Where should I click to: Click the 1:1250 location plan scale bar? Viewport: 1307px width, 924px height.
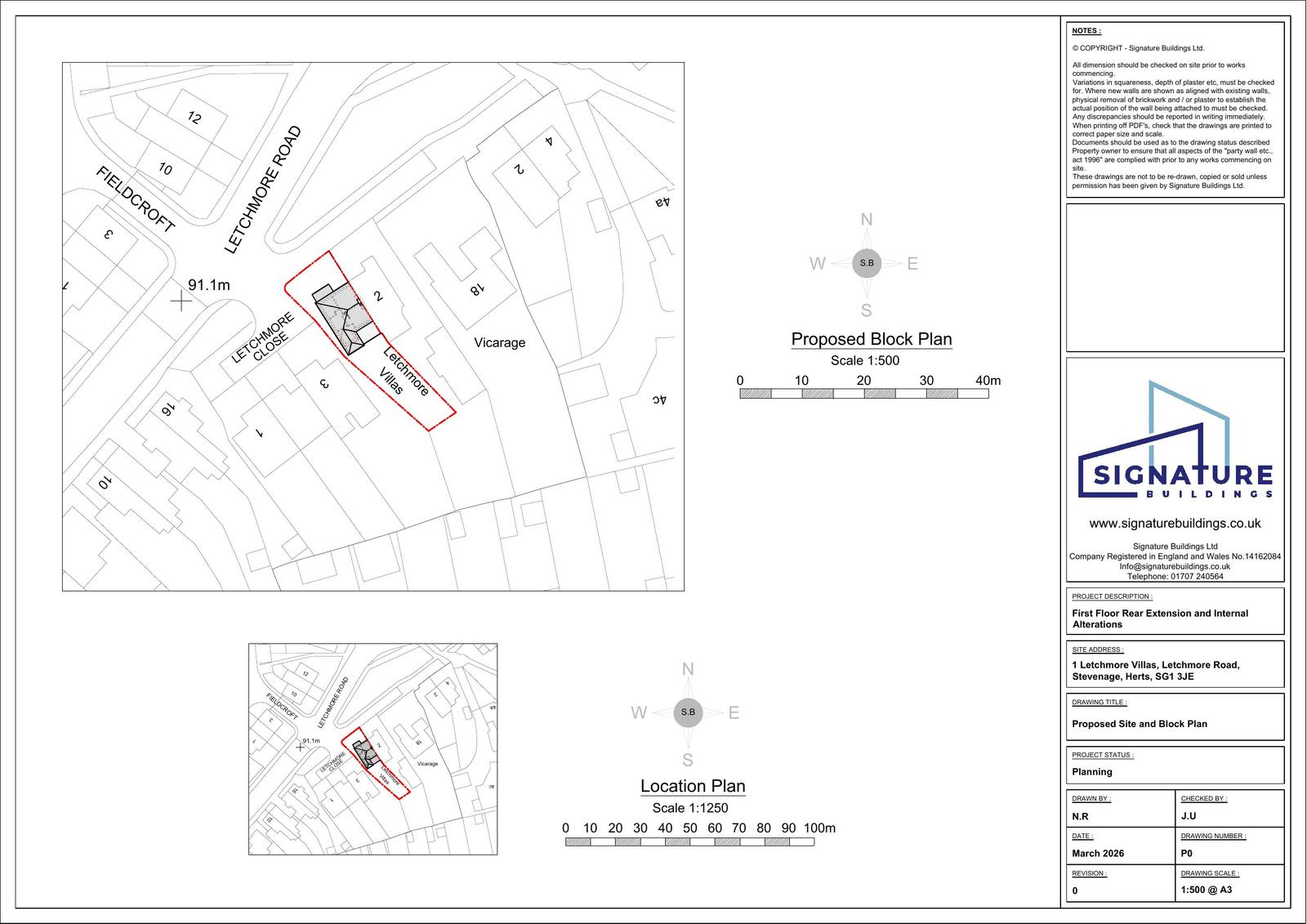689,841
